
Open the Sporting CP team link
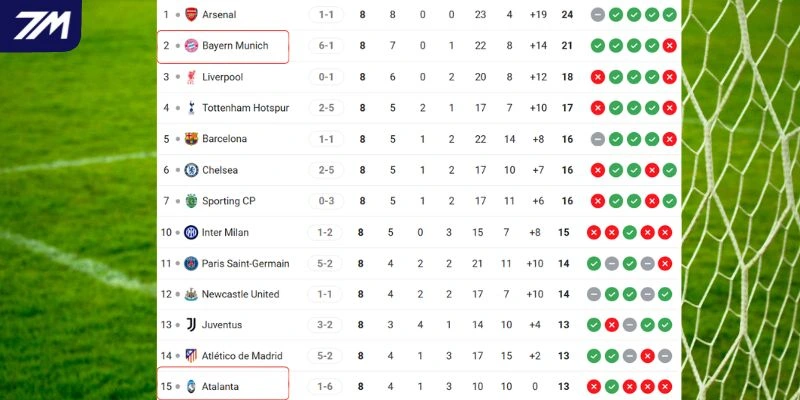(x=228, y=201)
